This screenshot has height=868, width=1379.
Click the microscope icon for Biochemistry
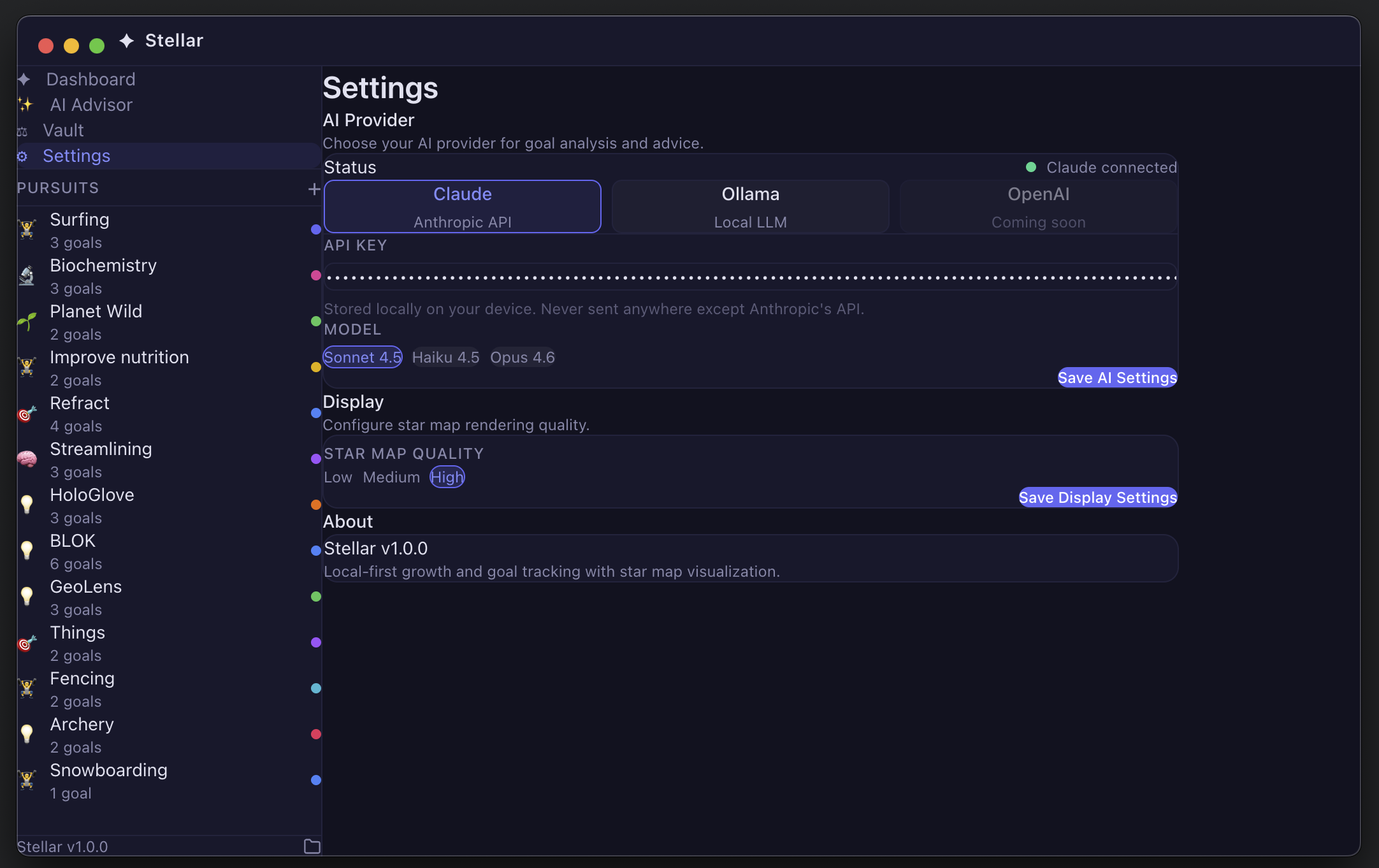coord(27,276)
